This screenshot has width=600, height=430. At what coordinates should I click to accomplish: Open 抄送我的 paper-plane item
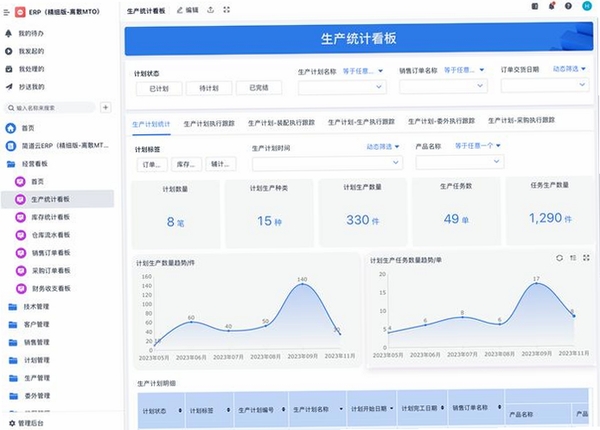pos(25,87)
